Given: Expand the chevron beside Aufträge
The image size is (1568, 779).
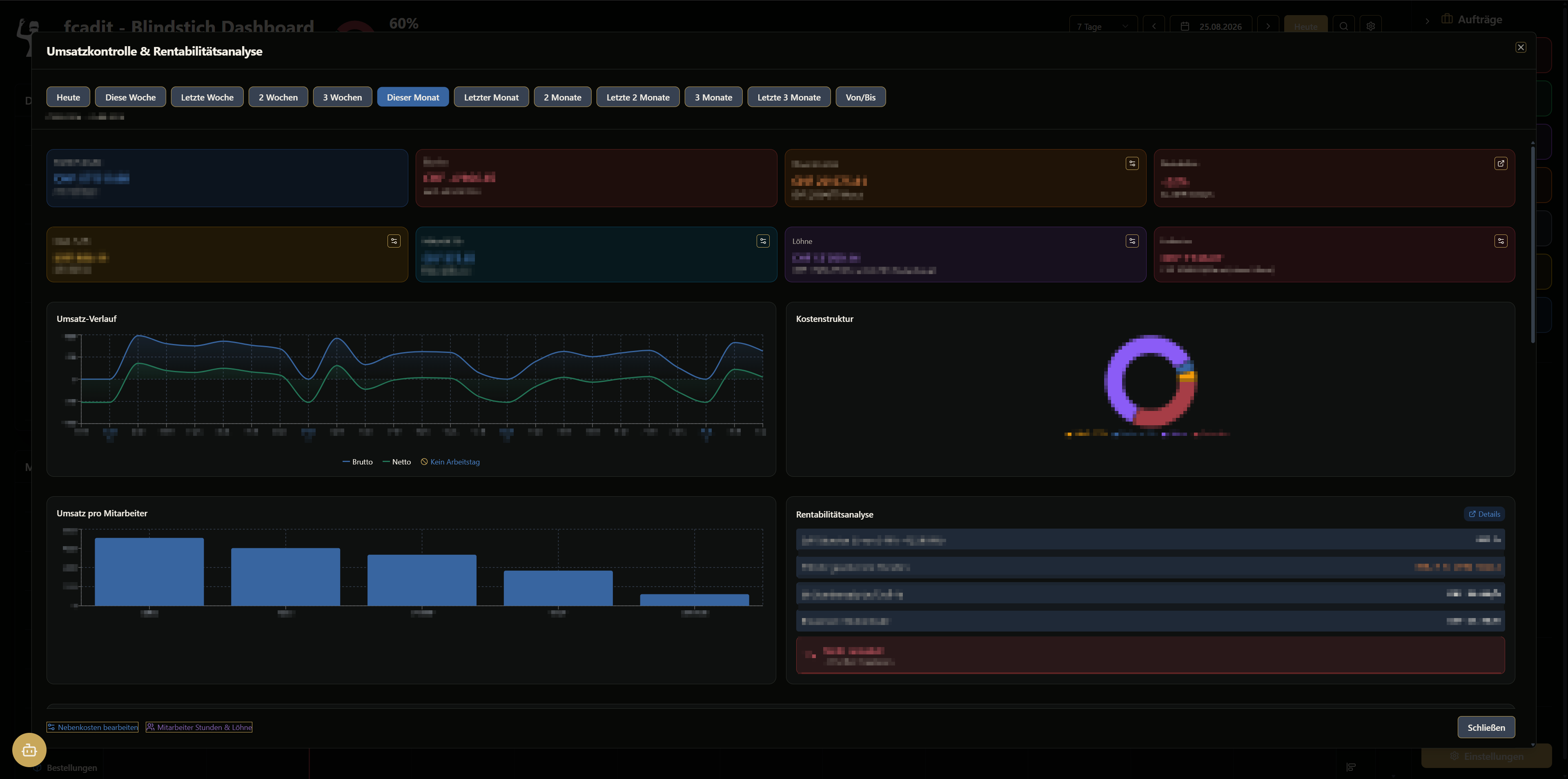Looking at the screenshot, I should tap(1427, 21).
